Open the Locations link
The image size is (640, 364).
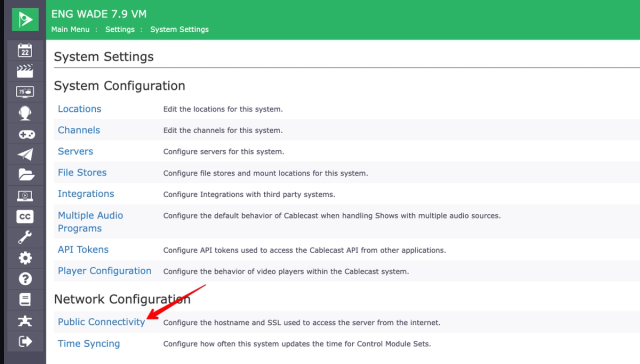click(x=79, y=109)
